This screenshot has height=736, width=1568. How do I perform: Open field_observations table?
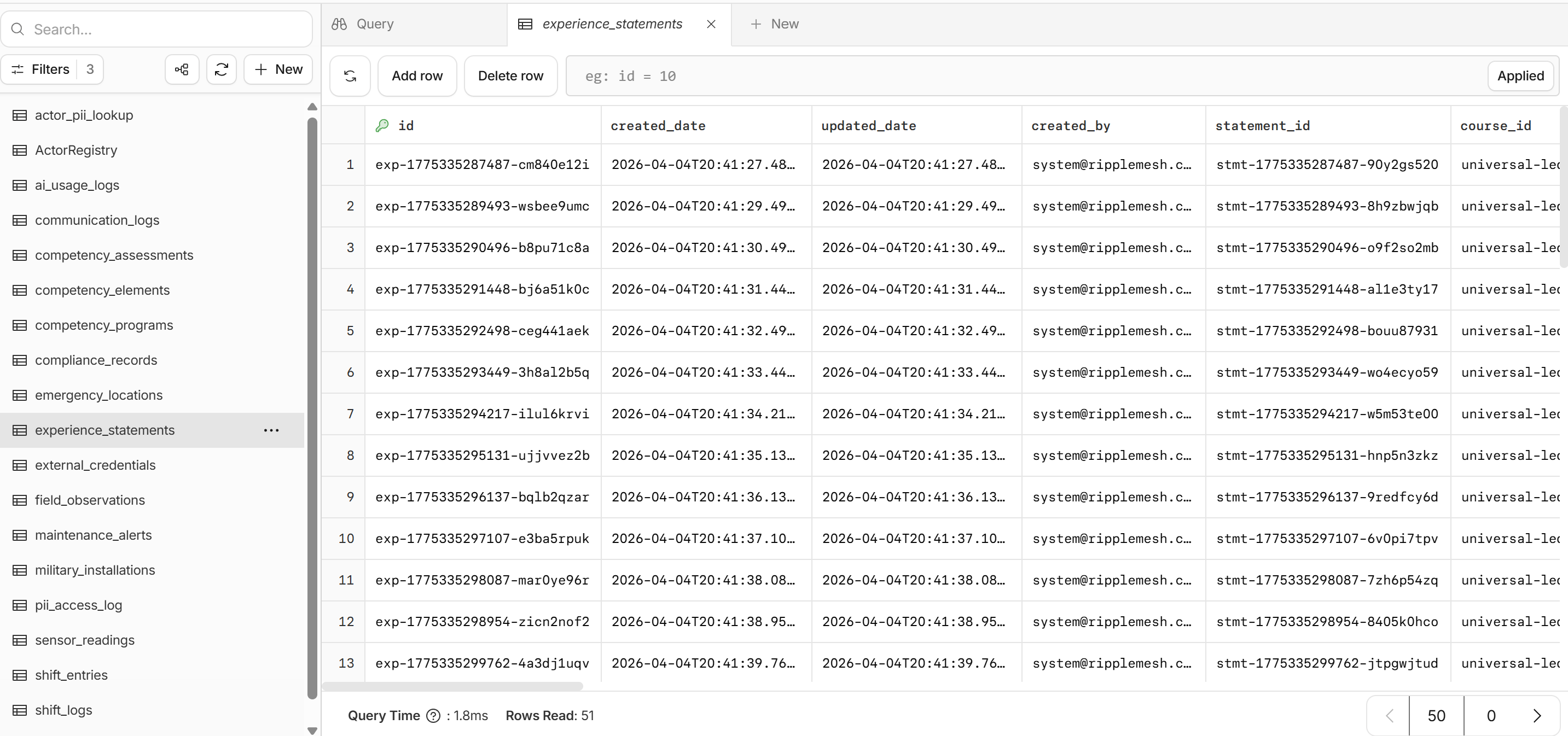coord(152,500)
